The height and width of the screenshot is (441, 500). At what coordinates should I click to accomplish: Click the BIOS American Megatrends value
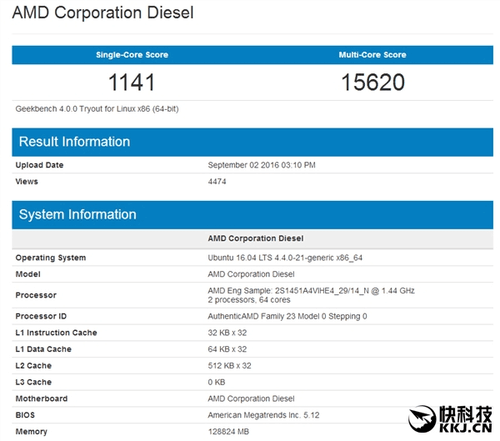pos(263,415)
